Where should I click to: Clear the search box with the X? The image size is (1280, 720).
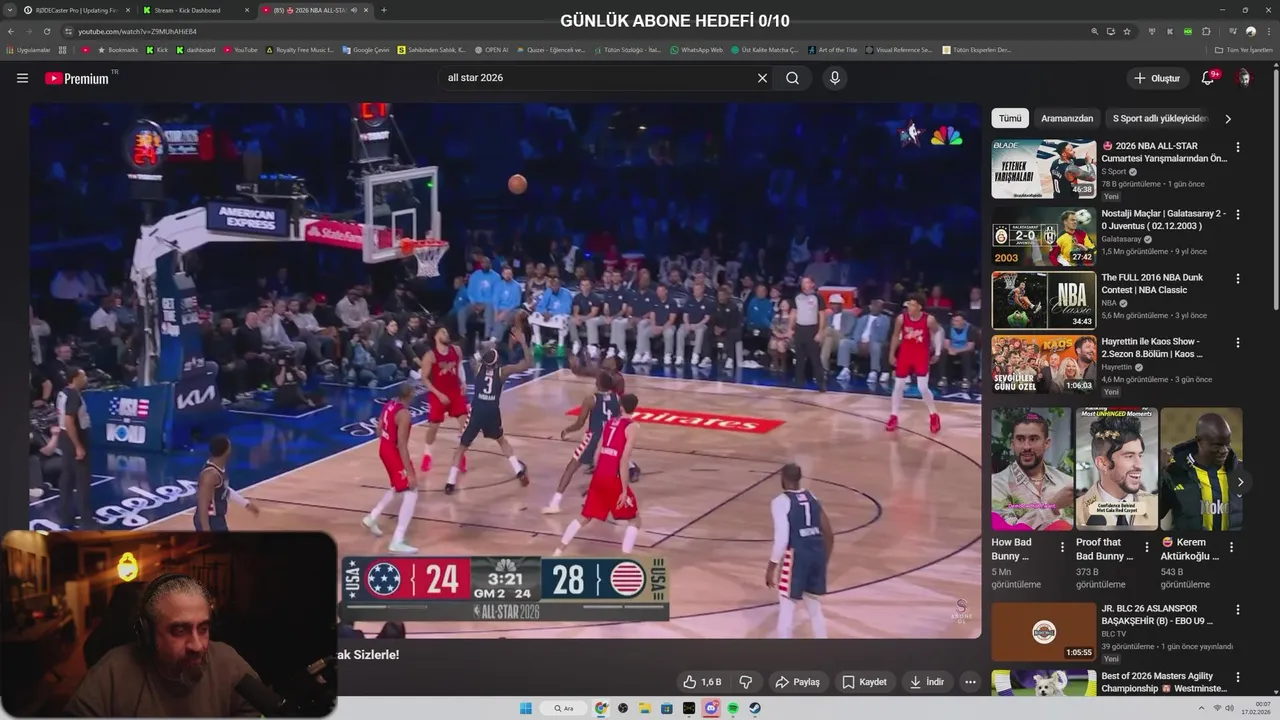point(762,78)
